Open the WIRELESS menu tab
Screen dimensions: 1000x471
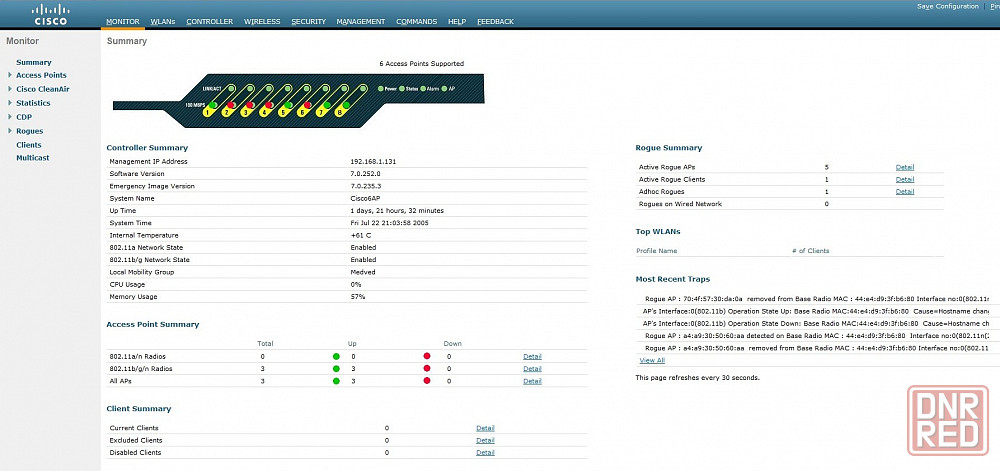262,22
